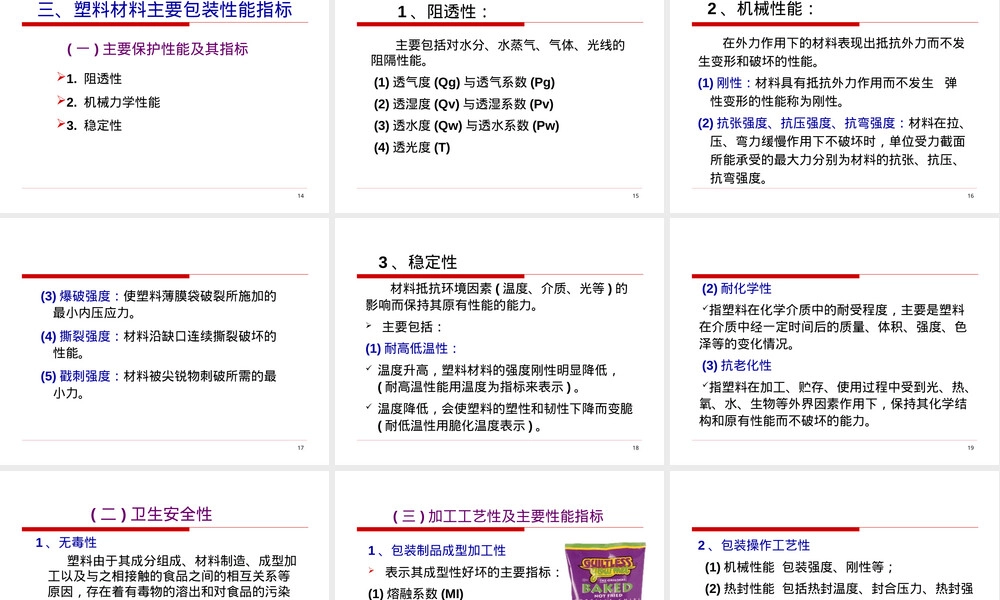Viewport: 1000px width, 600px height.
Task: Select the bullet 主要包括:
Action: point(404,327)
